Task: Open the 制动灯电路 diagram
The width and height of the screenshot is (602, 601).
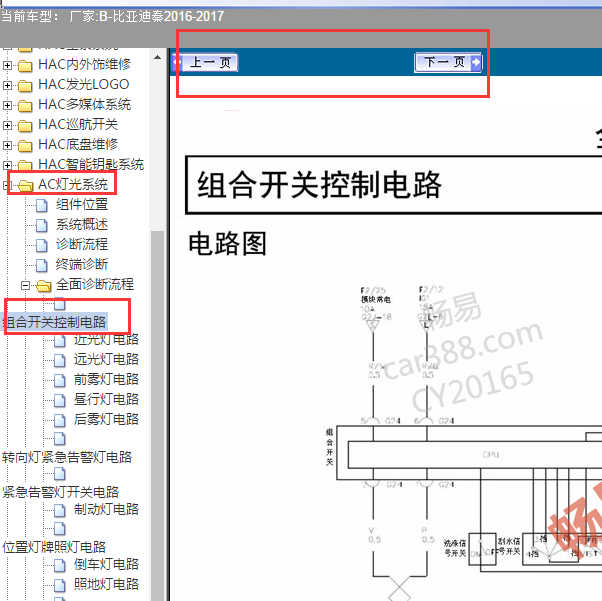Action: coord(106,510)
